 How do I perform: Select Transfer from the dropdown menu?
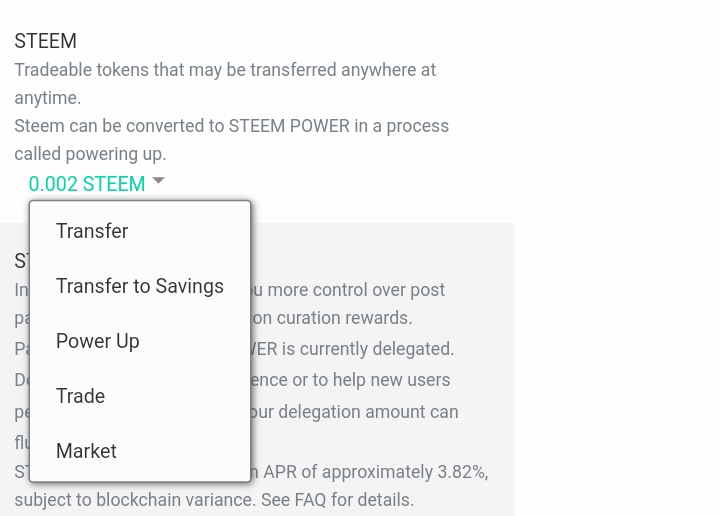tap(92, 231)
